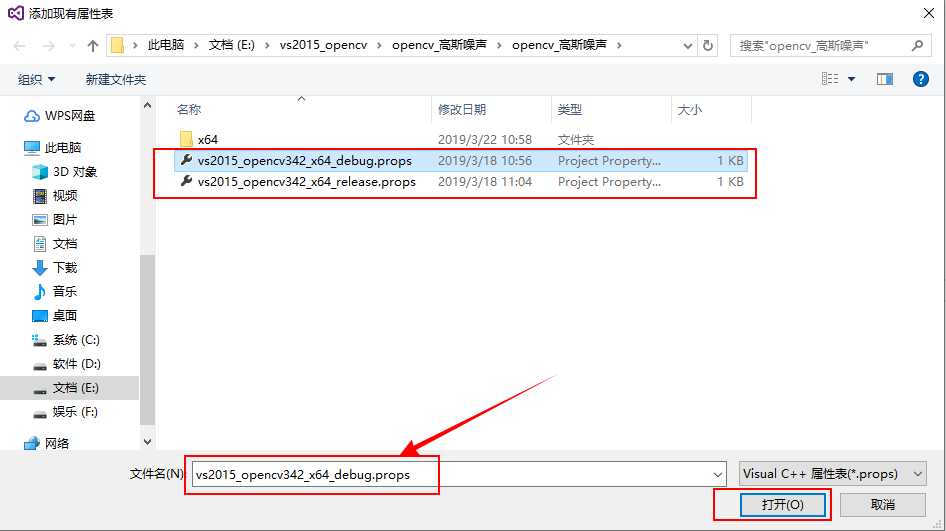The image size is (946, 531).
Task: Click first opencv_高斯噪声 breadcrumb segment
Action: (x=439, y=45)
